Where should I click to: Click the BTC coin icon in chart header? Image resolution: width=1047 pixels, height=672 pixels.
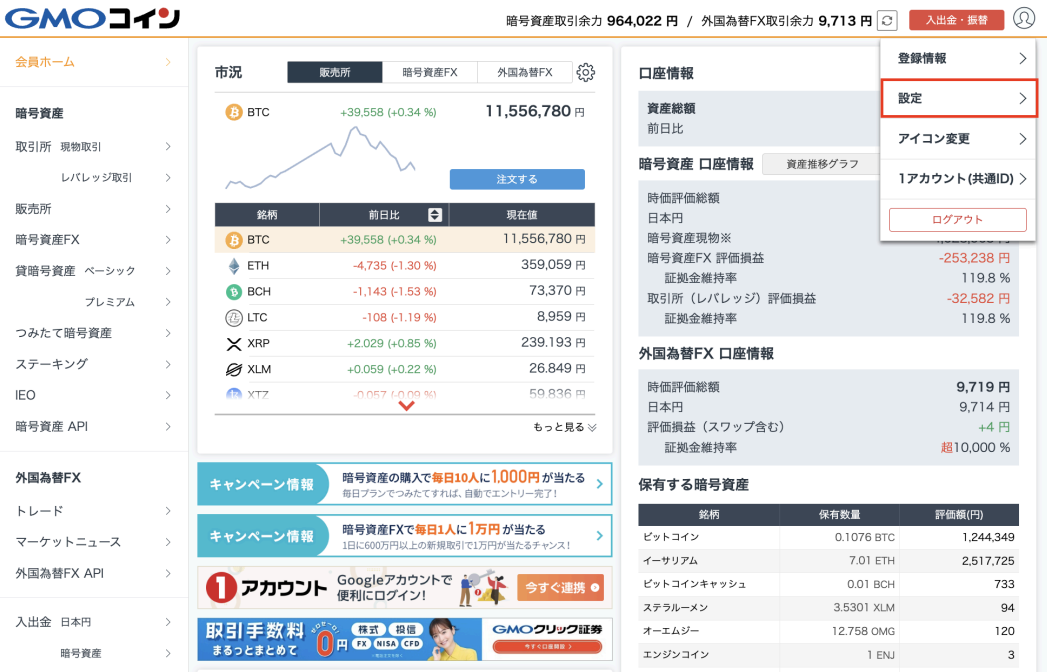pyautogui.click(x=234, y=112)
